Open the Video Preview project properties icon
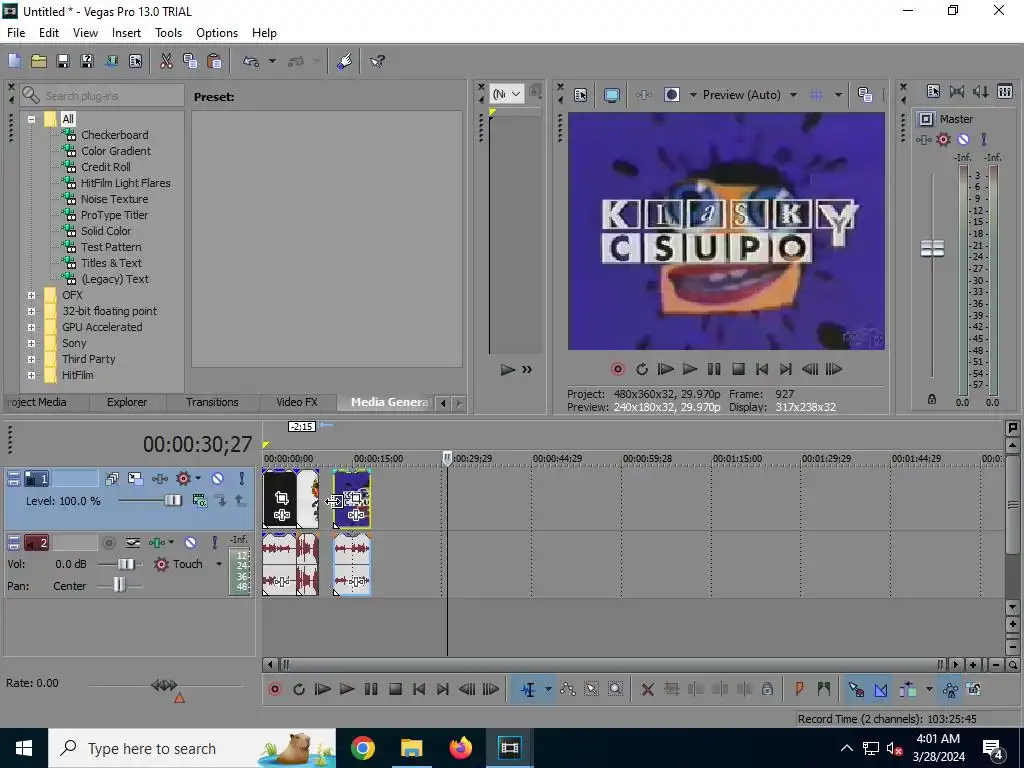 (x=581, y=95)
